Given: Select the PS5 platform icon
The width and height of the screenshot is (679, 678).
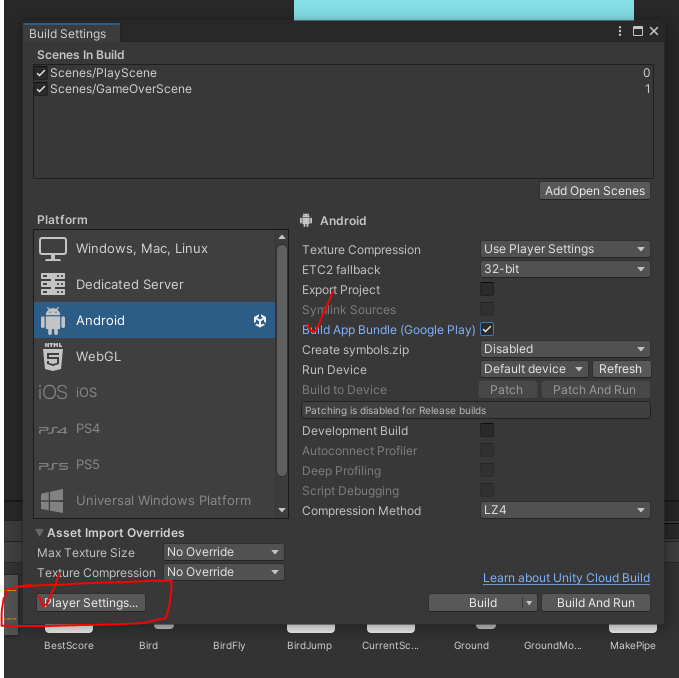Looking at the screenshot, I should tap(53, 466).
